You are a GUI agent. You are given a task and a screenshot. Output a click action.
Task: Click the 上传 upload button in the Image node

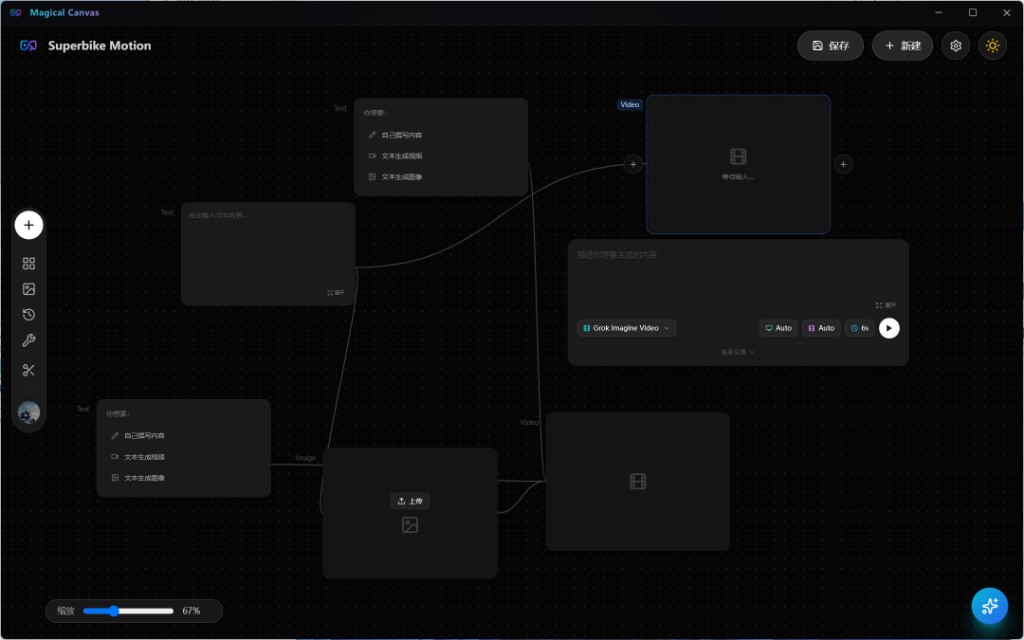tap(409, 501)
